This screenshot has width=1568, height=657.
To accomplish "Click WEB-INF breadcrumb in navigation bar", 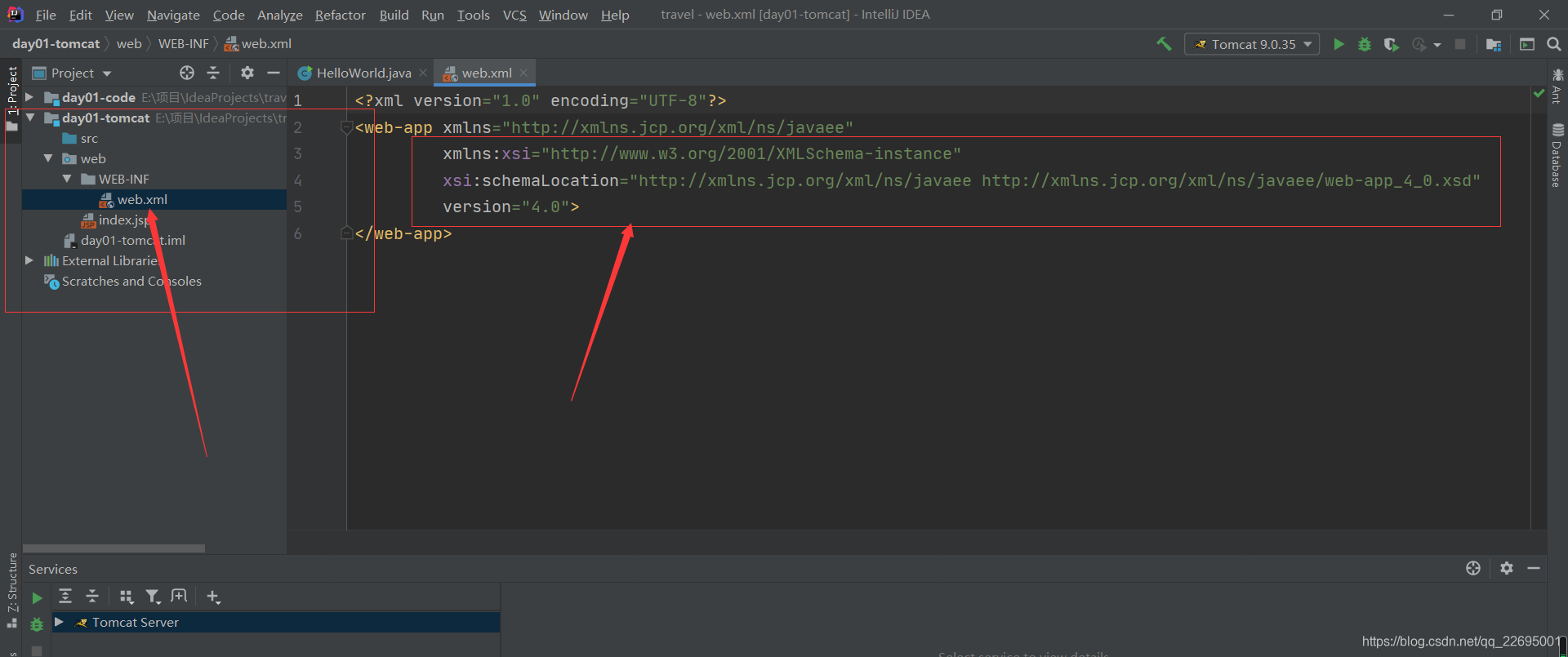I will [184, 44].
